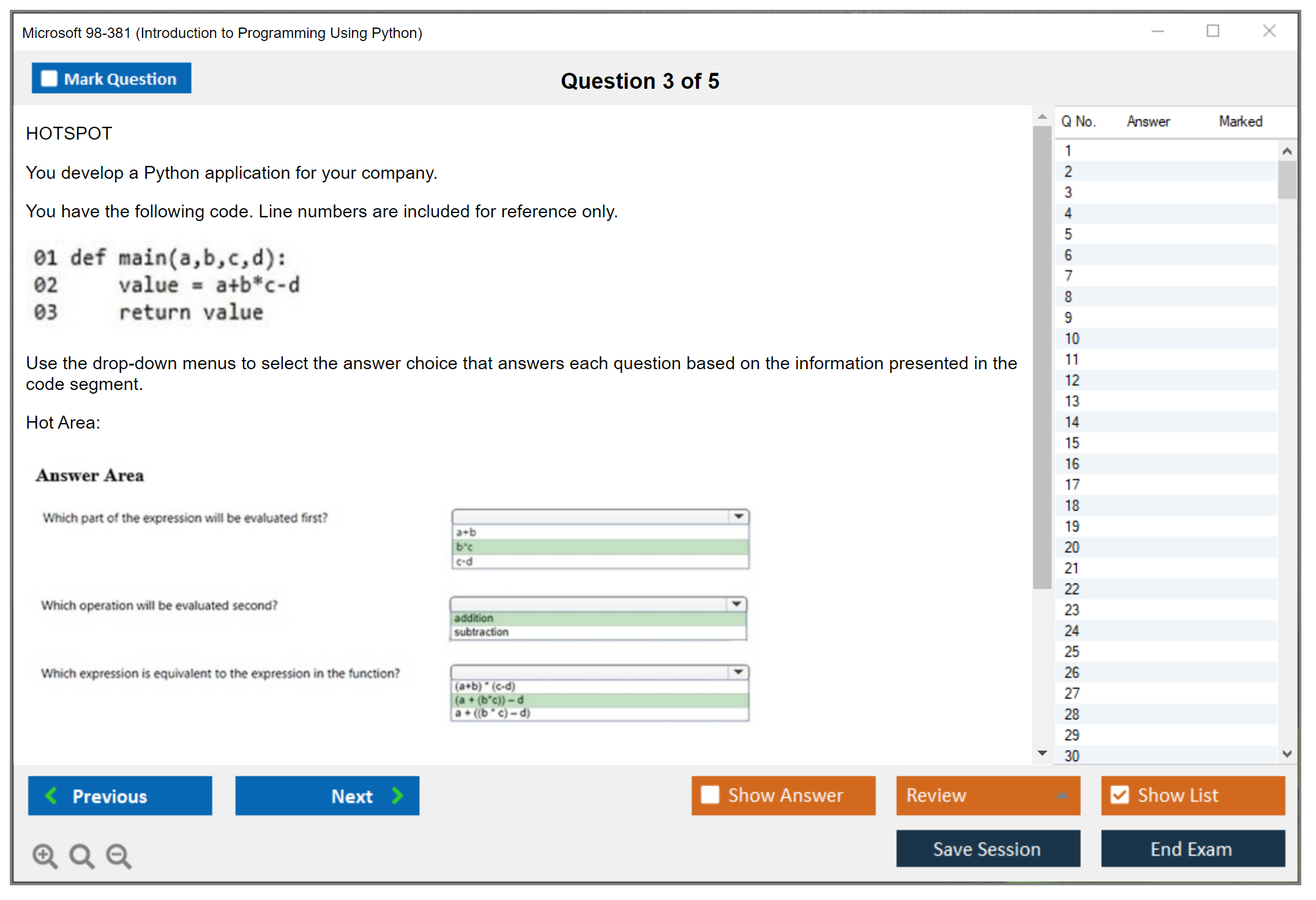1316x900 pixels.
Task: Expand the equivalent expression dropdown
Action: point(738,672)
